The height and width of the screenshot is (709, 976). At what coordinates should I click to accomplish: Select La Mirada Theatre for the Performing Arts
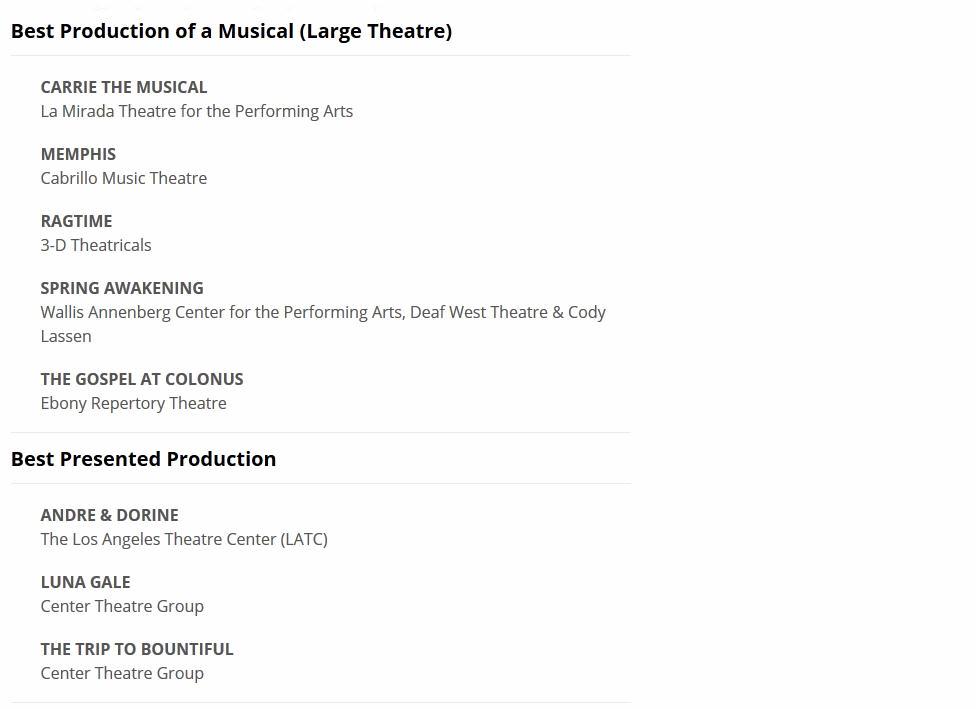[196, 111]
